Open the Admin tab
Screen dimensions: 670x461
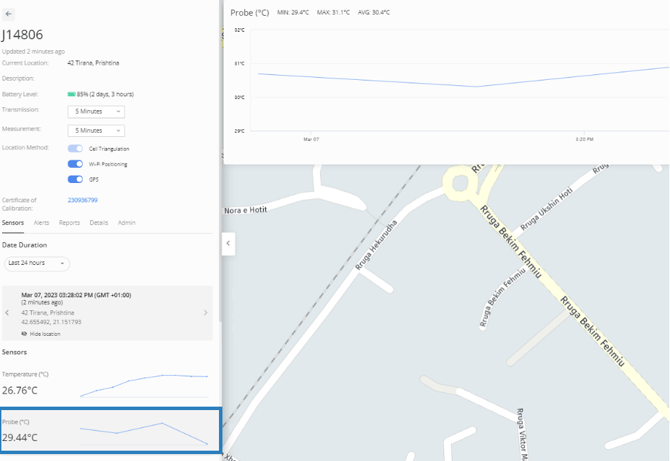127,223
